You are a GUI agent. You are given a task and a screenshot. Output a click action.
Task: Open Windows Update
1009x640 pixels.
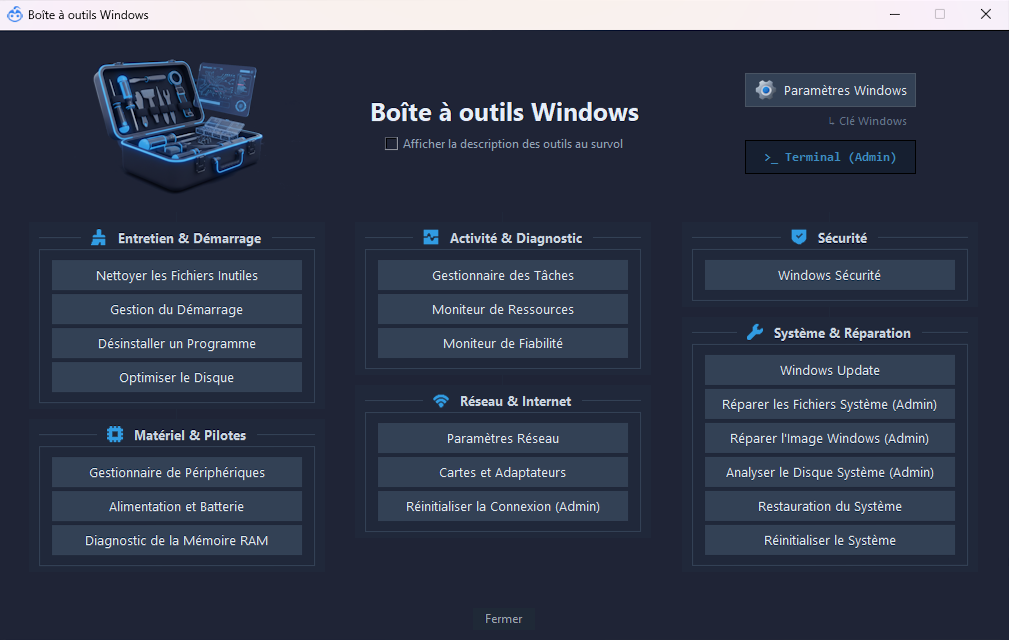tap(829, 370)
